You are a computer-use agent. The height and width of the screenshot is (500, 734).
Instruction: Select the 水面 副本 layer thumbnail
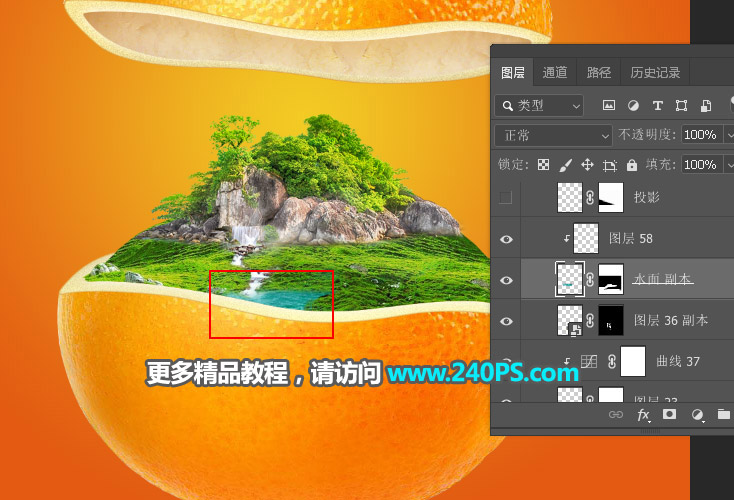click(x=570, y=279)
